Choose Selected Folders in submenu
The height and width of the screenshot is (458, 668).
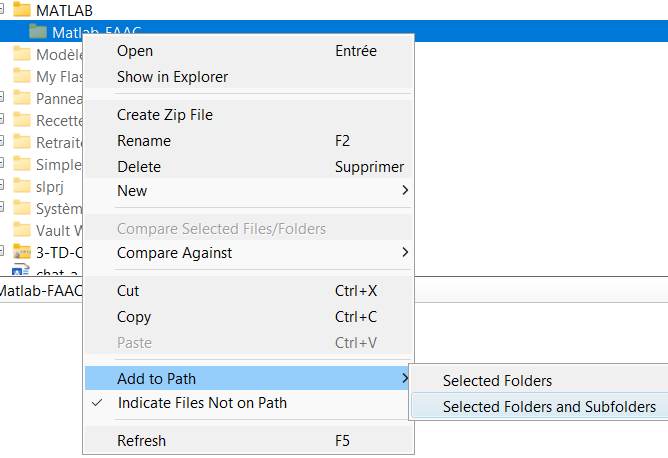(x=497, y=380)
